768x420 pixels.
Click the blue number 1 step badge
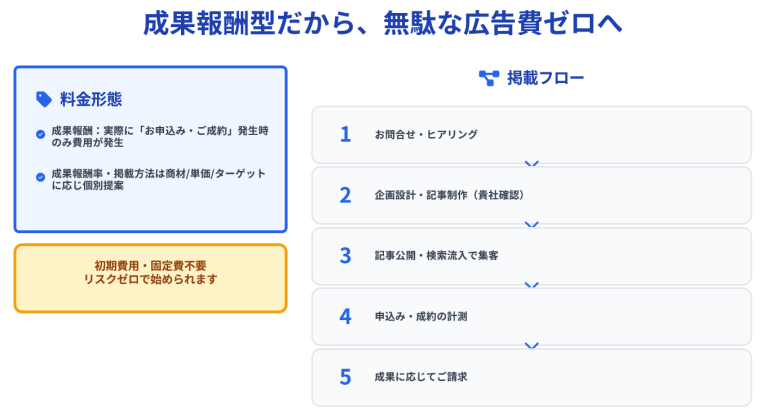click(x=345, y=134)
